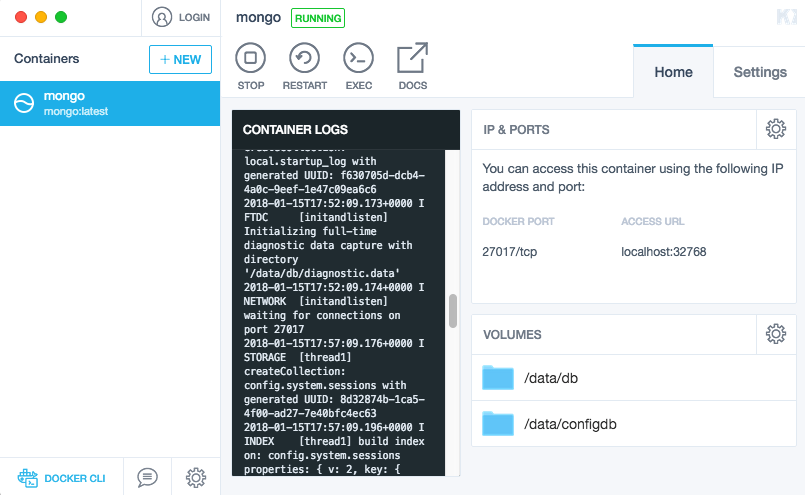The image size is (805, 495).
Task: Click the Containers heading
Action: [47, 59]
